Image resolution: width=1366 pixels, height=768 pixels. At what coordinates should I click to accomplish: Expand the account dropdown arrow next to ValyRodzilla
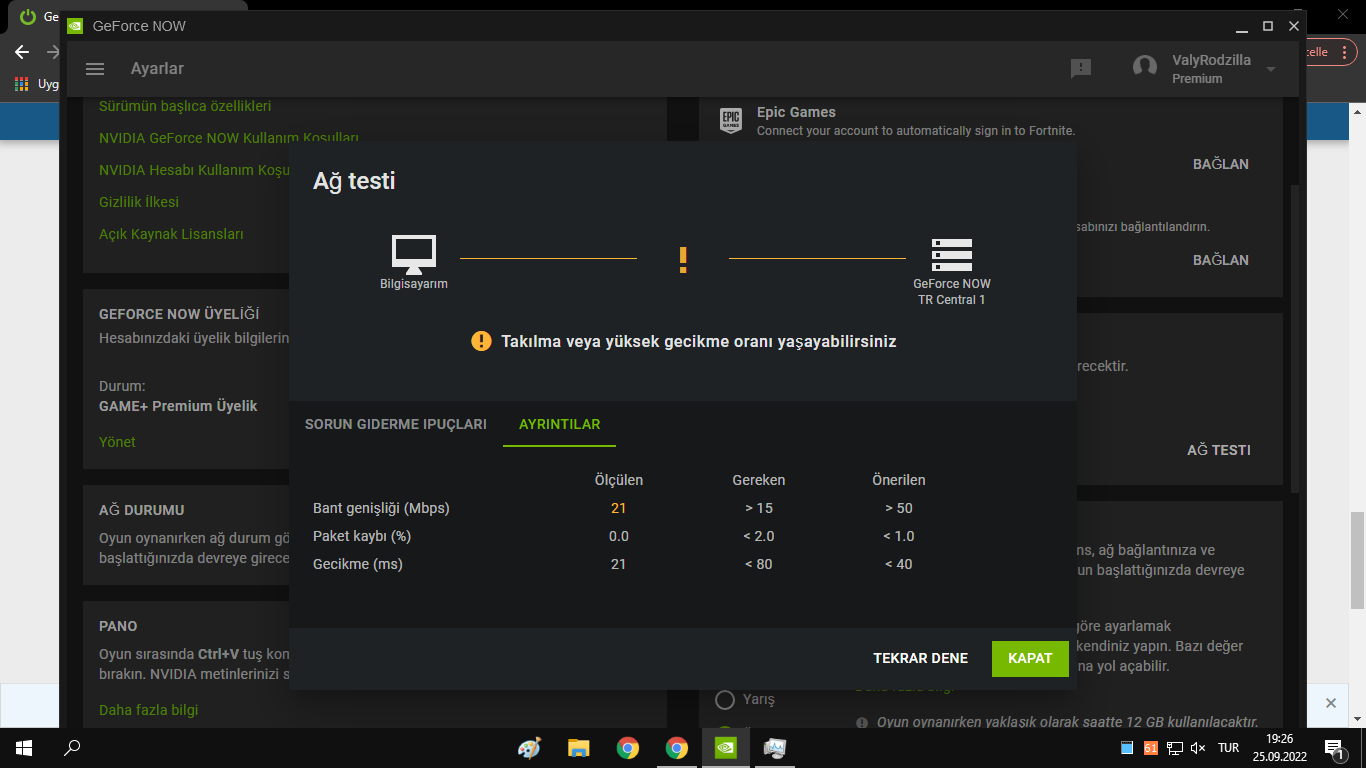tap(1271, 69)
